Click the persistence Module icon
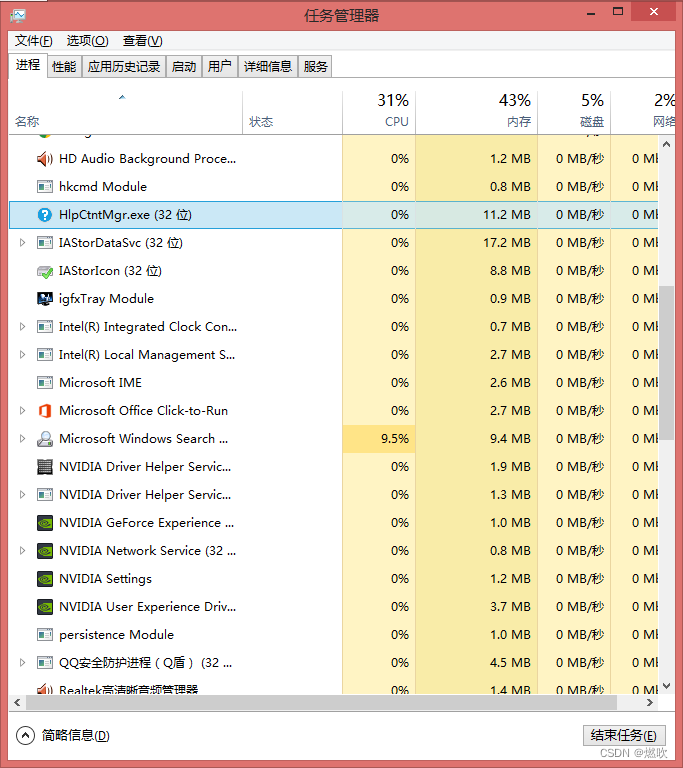This screenshot has height=768, width=683. click(x=45, y=635)
